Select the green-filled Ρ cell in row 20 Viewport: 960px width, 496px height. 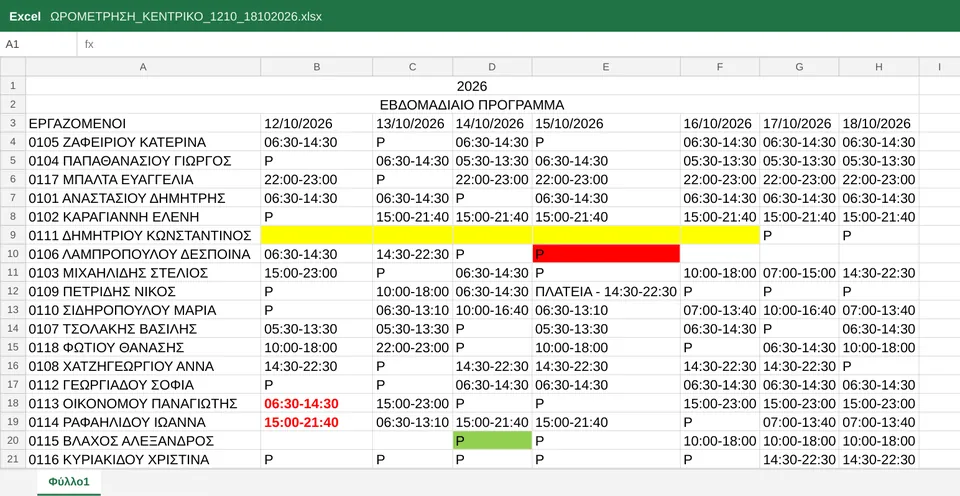coord(493,441)
